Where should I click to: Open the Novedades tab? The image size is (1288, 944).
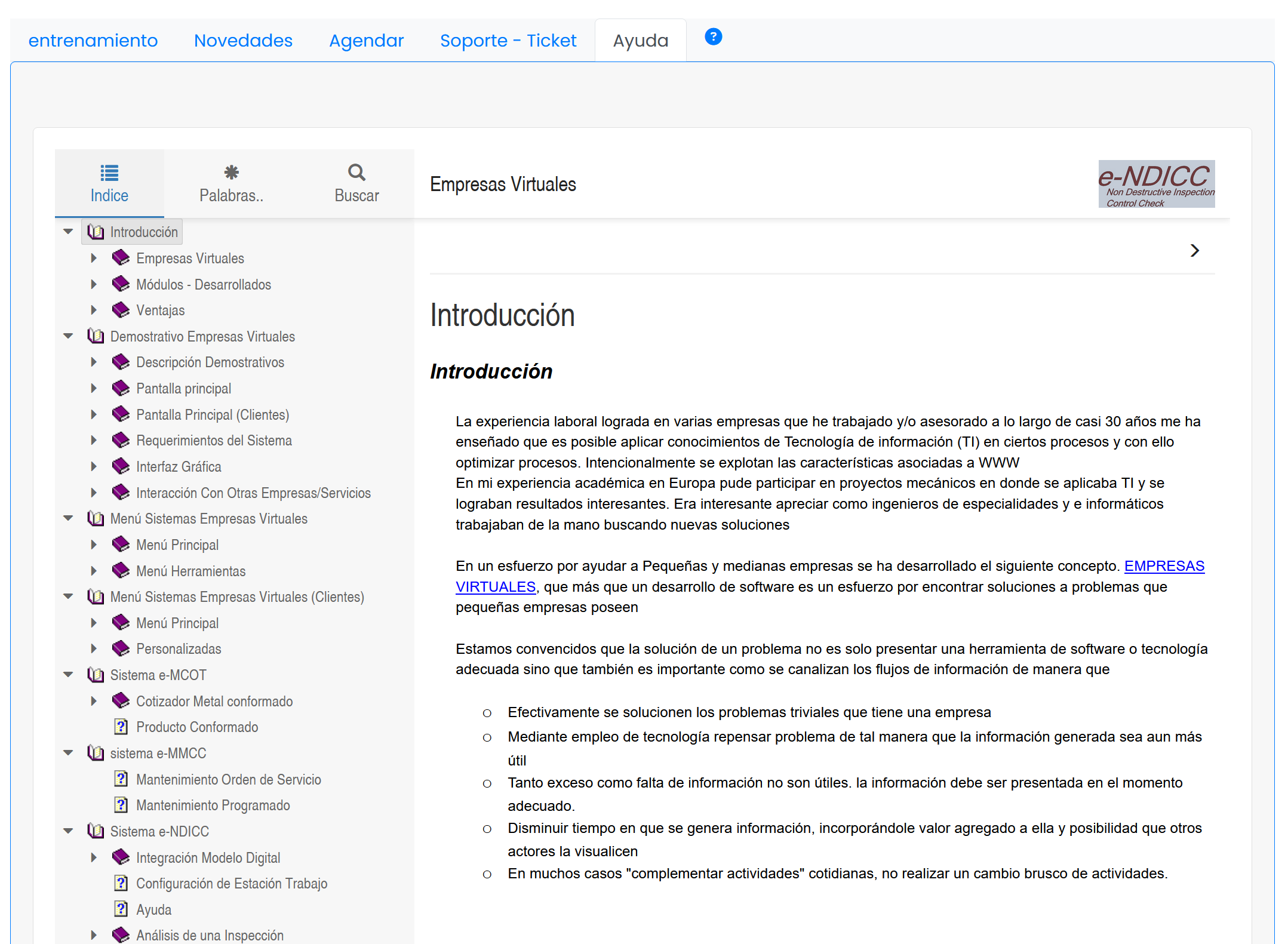point(243,41)
